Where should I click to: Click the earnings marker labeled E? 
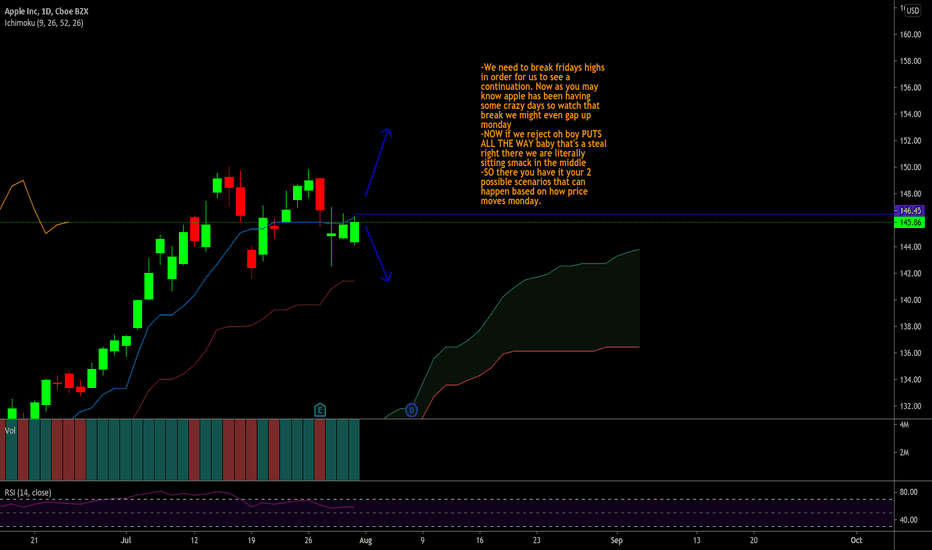(x=320, y=410)
